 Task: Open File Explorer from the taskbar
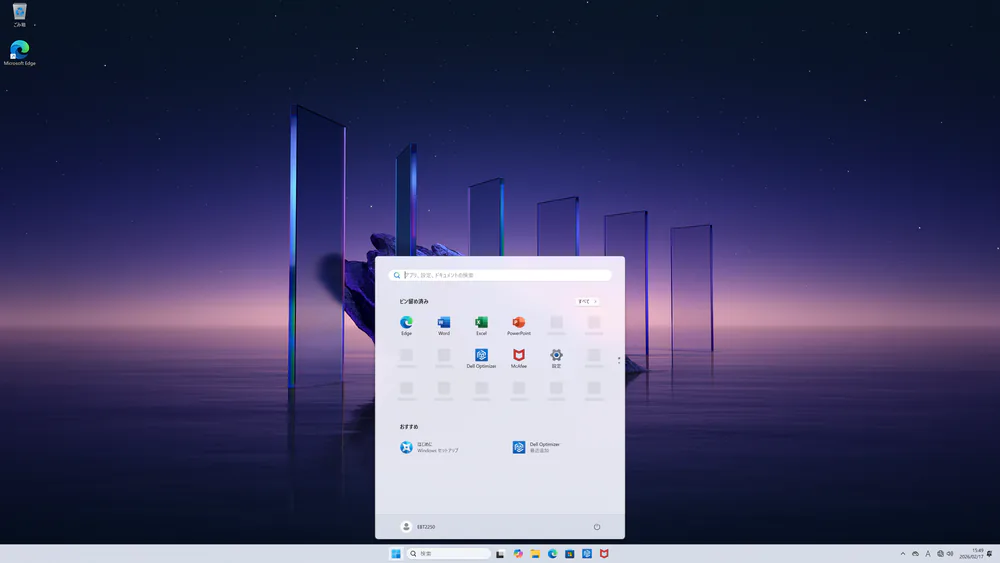[x=535, y=554]
